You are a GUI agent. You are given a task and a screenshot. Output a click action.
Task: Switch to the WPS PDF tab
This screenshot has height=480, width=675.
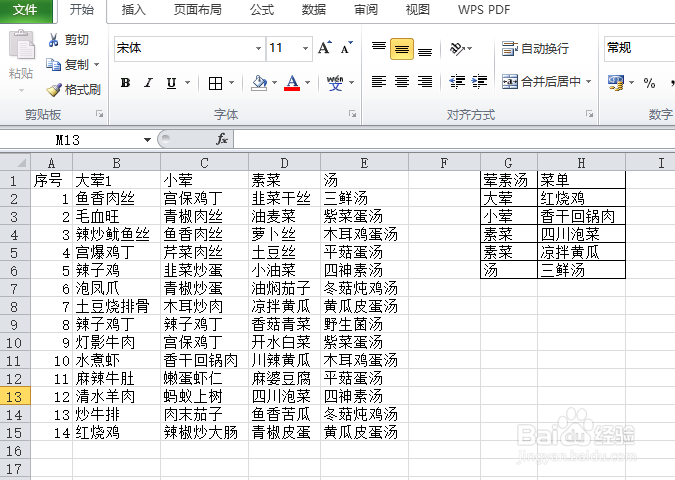484,9
